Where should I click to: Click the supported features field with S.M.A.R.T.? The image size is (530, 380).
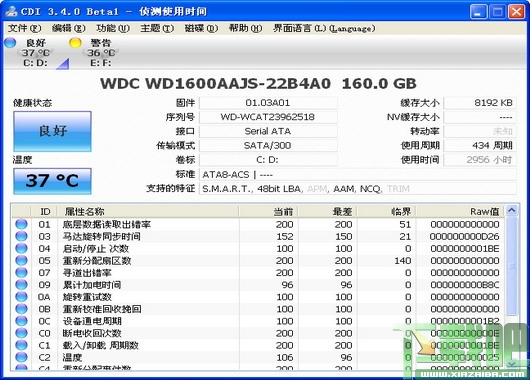point(358,189)
